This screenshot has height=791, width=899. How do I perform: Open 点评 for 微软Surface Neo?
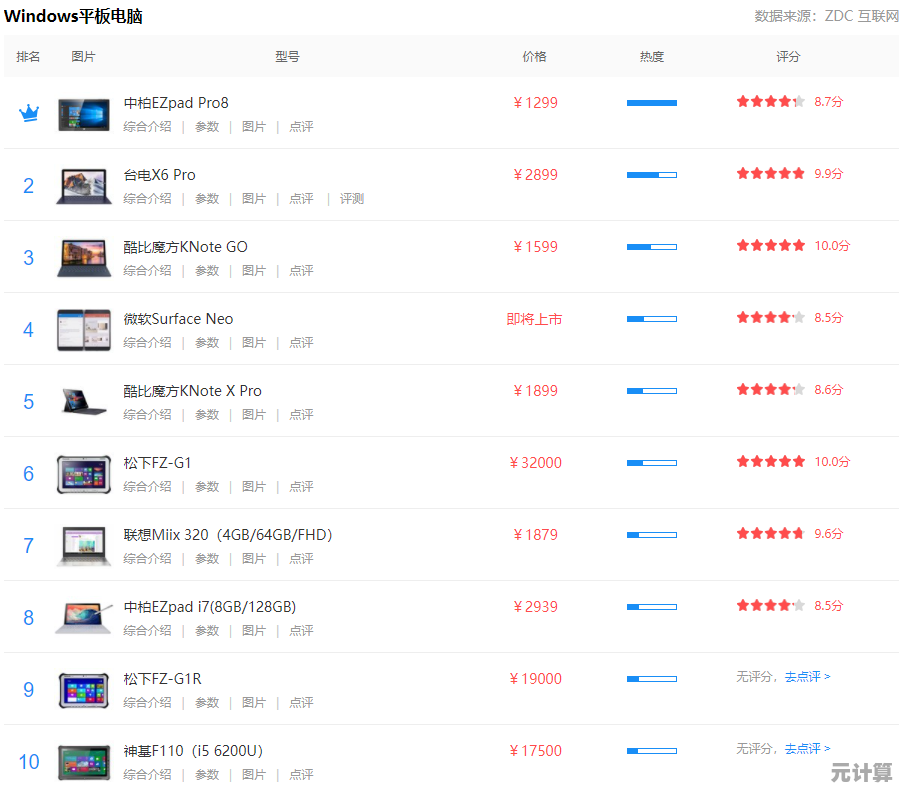pos(301,343)
